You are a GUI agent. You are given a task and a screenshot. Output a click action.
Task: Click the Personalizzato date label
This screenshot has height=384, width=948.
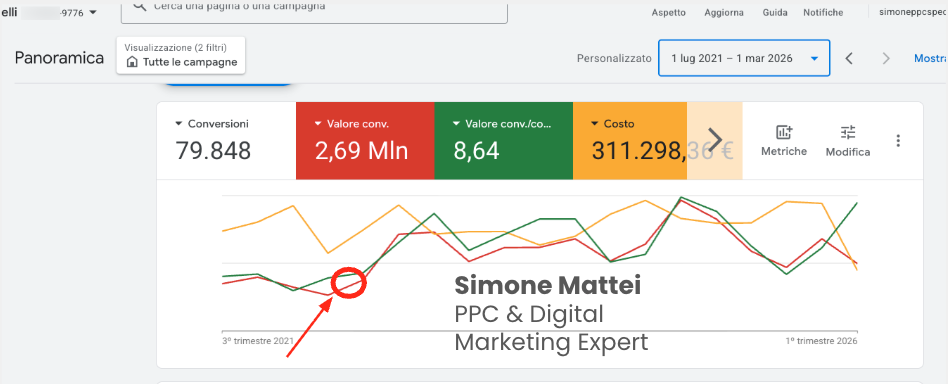614,59
